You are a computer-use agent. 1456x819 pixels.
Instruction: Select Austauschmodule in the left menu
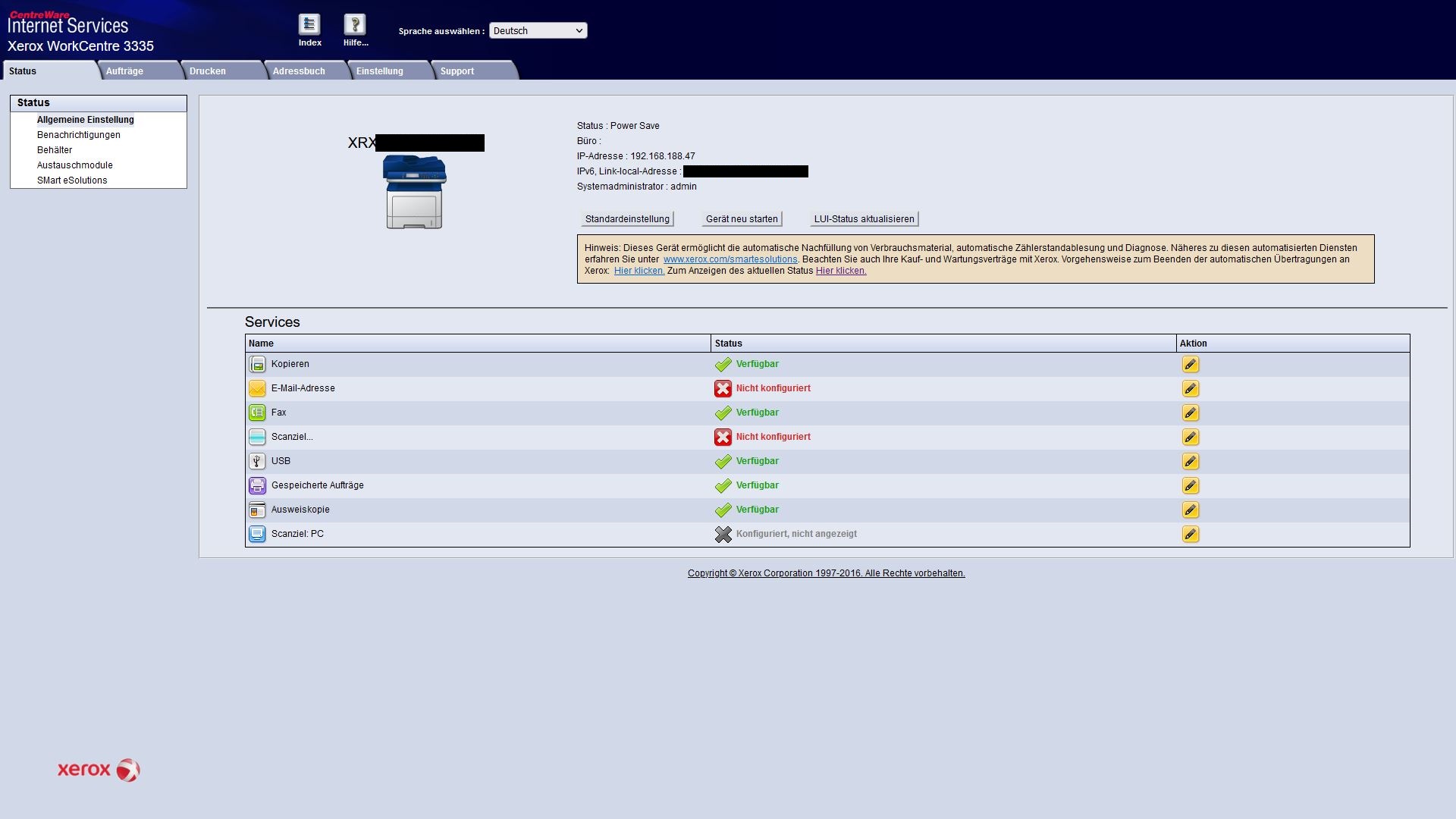[x=75, y=165]
